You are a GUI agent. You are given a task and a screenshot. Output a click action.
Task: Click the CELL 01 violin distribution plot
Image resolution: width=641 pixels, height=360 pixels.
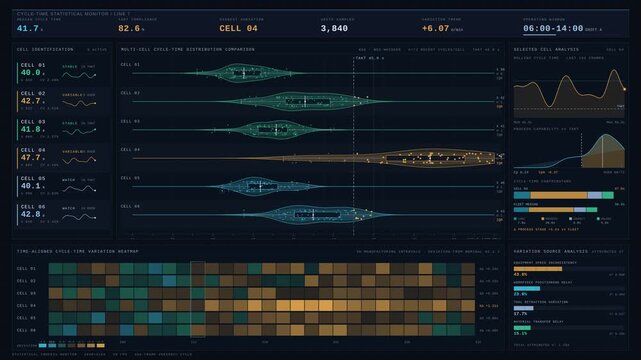243,73
